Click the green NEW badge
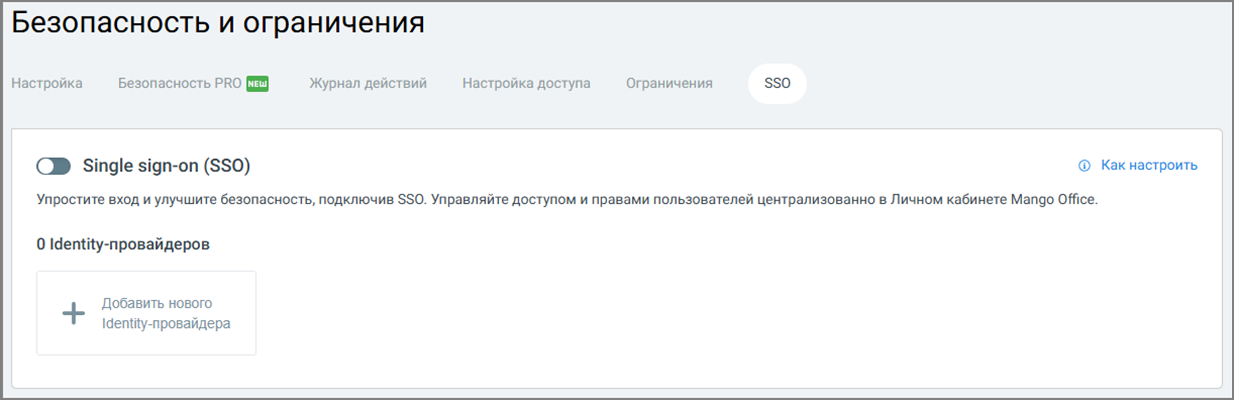 (258, 83)
